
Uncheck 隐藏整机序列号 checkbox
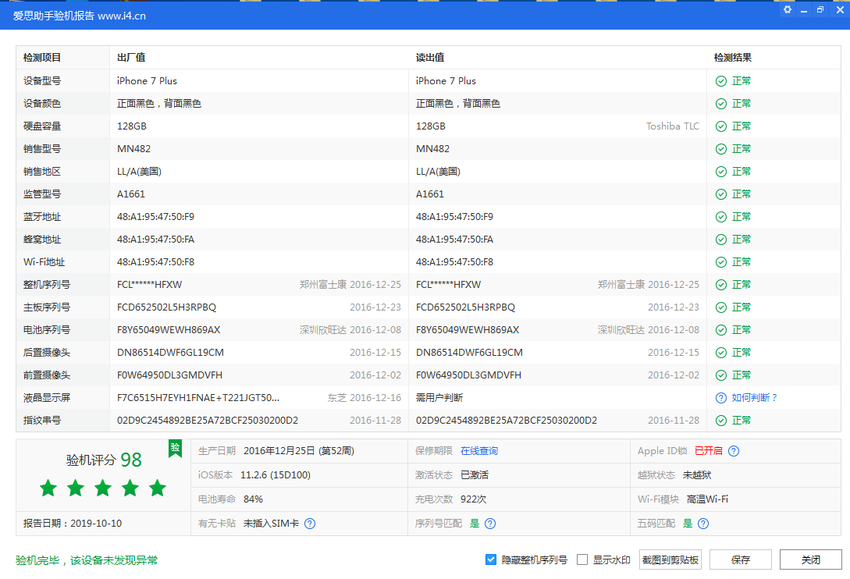(x=491, y=559)
